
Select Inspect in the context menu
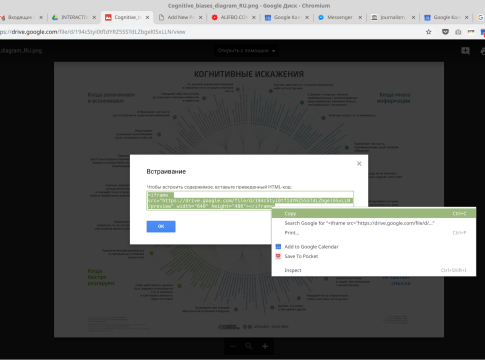(x=374, y=270)
